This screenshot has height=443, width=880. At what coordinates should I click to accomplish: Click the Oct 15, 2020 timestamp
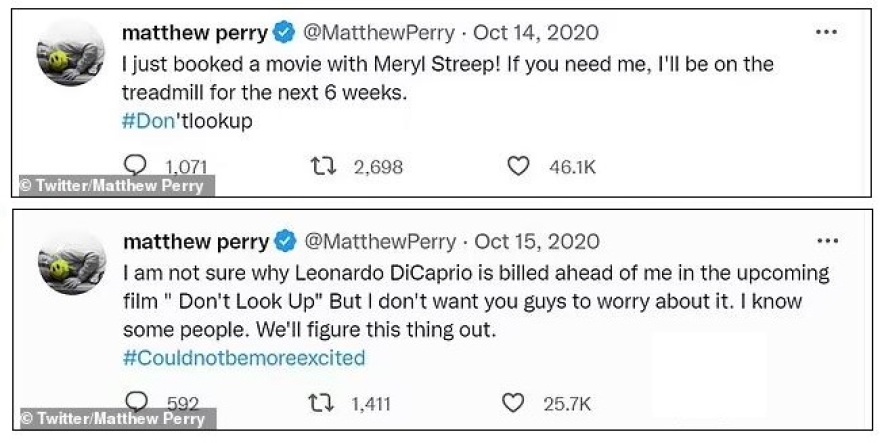tap(537, 241)
